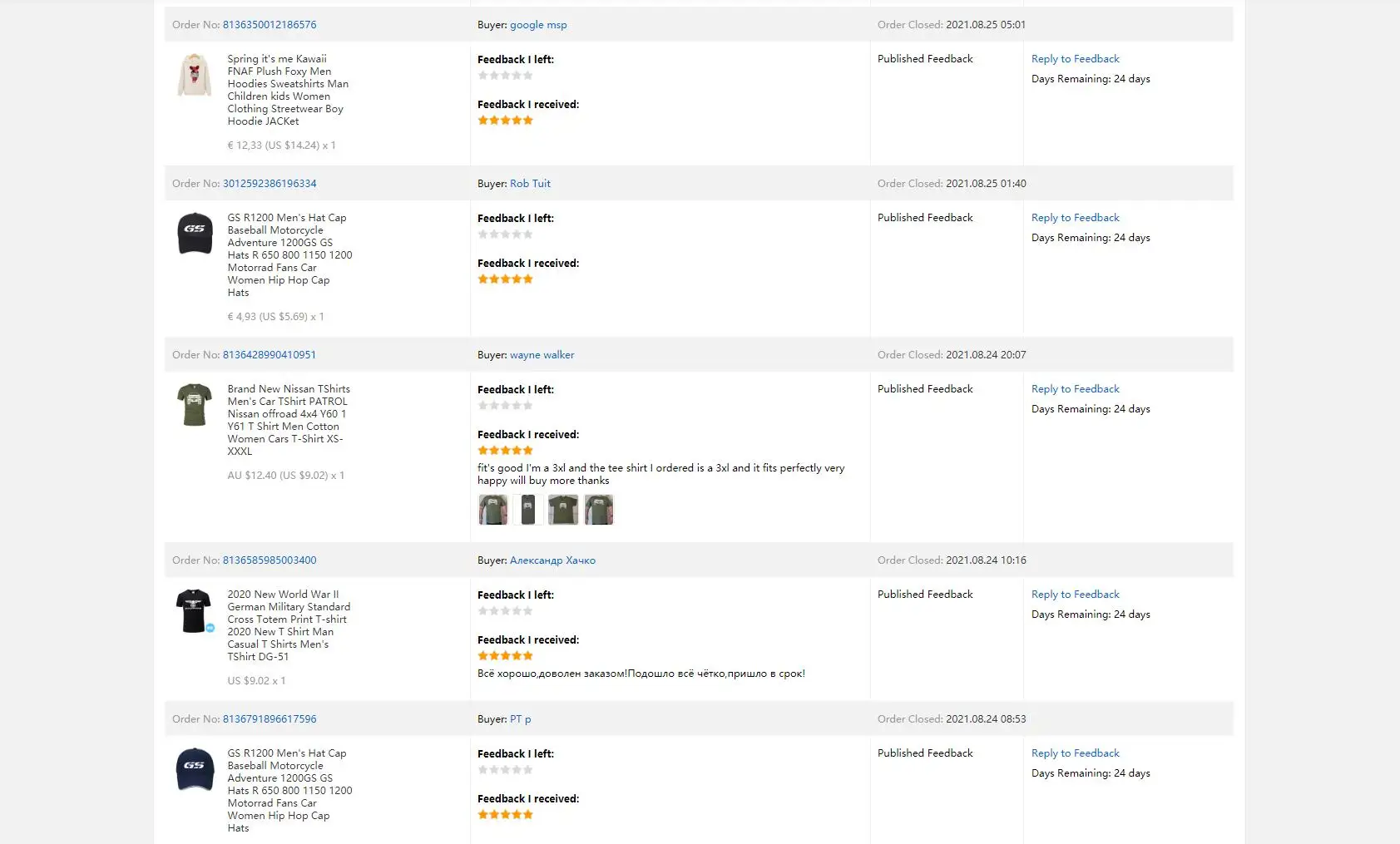Open order number 8136585985003400
1400x844 pixels.
click(270, 560)
